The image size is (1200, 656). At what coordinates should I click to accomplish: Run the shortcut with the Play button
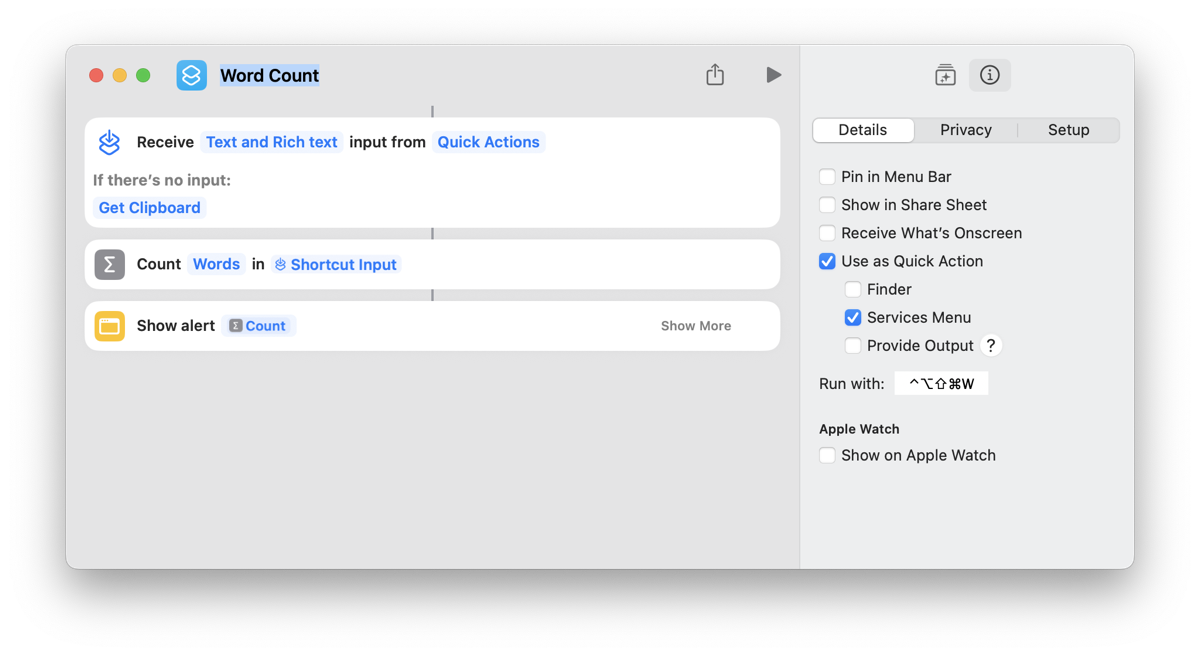[x=773, y=75]
